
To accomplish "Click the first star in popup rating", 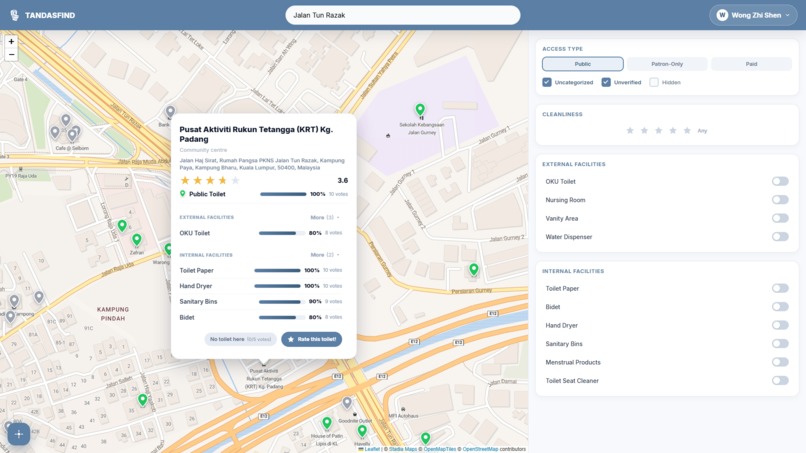I will click(x=185, y=180).
